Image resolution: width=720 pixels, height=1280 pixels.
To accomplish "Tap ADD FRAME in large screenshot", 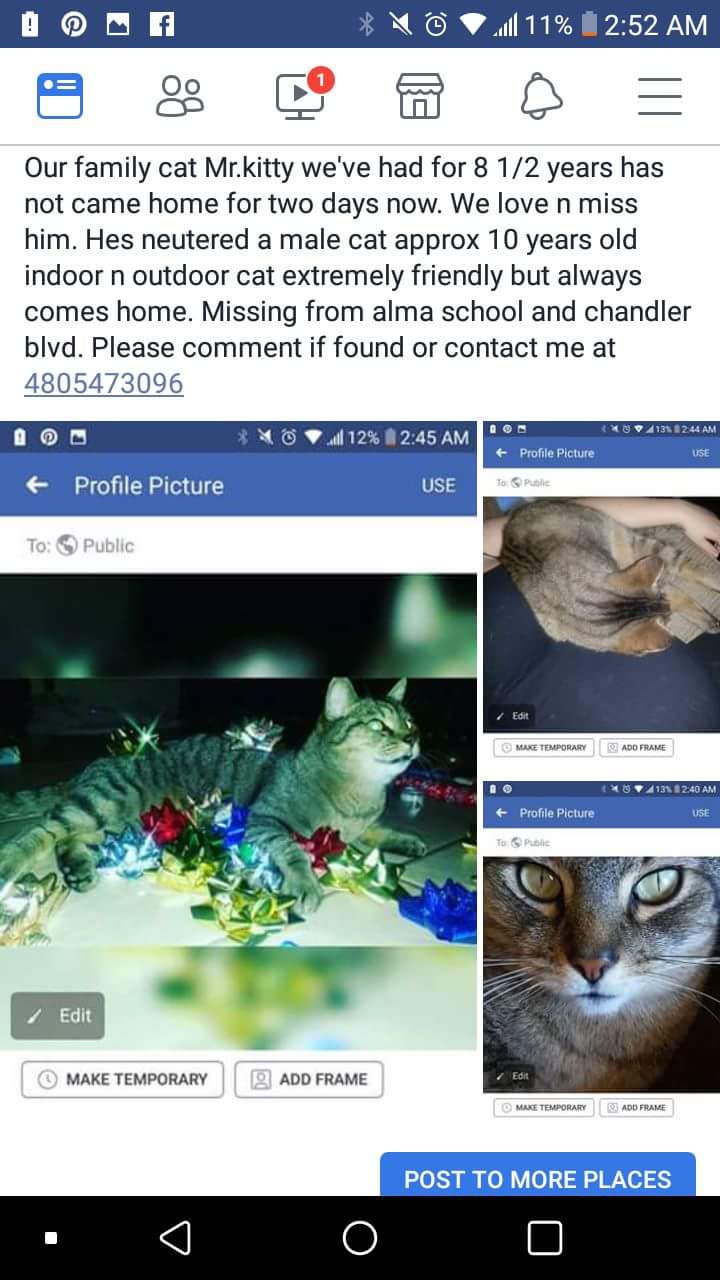I will (x=309, y=1079).
